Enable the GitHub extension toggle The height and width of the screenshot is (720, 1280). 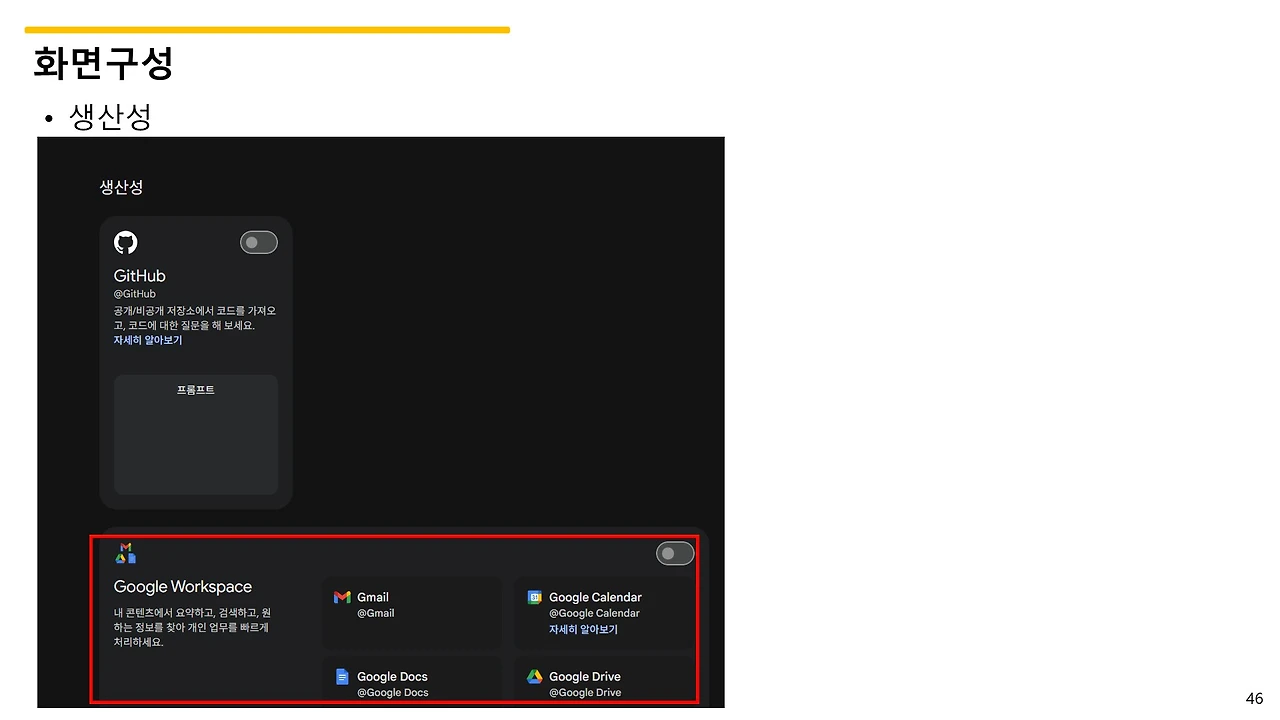click(x=259, y=242)
